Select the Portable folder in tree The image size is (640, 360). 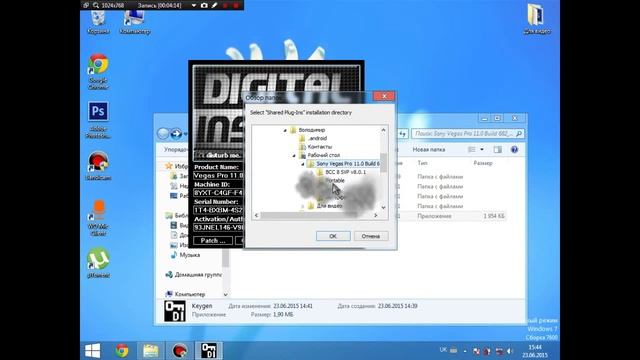[x=335, y=180]
